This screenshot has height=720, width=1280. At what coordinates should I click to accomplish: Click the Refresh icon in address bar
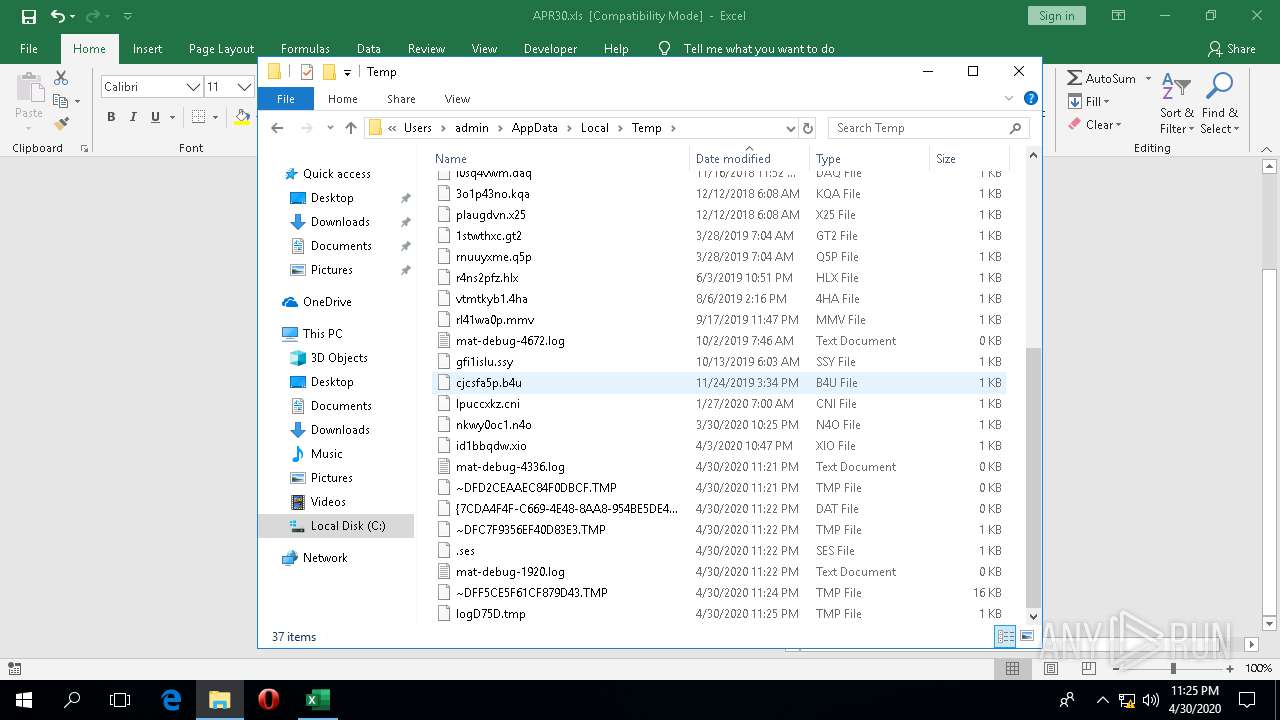point(808,128)
